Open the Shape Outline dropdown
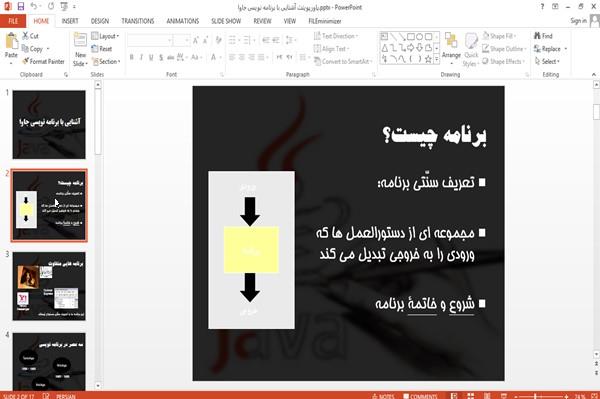 (x=504, y=49)
